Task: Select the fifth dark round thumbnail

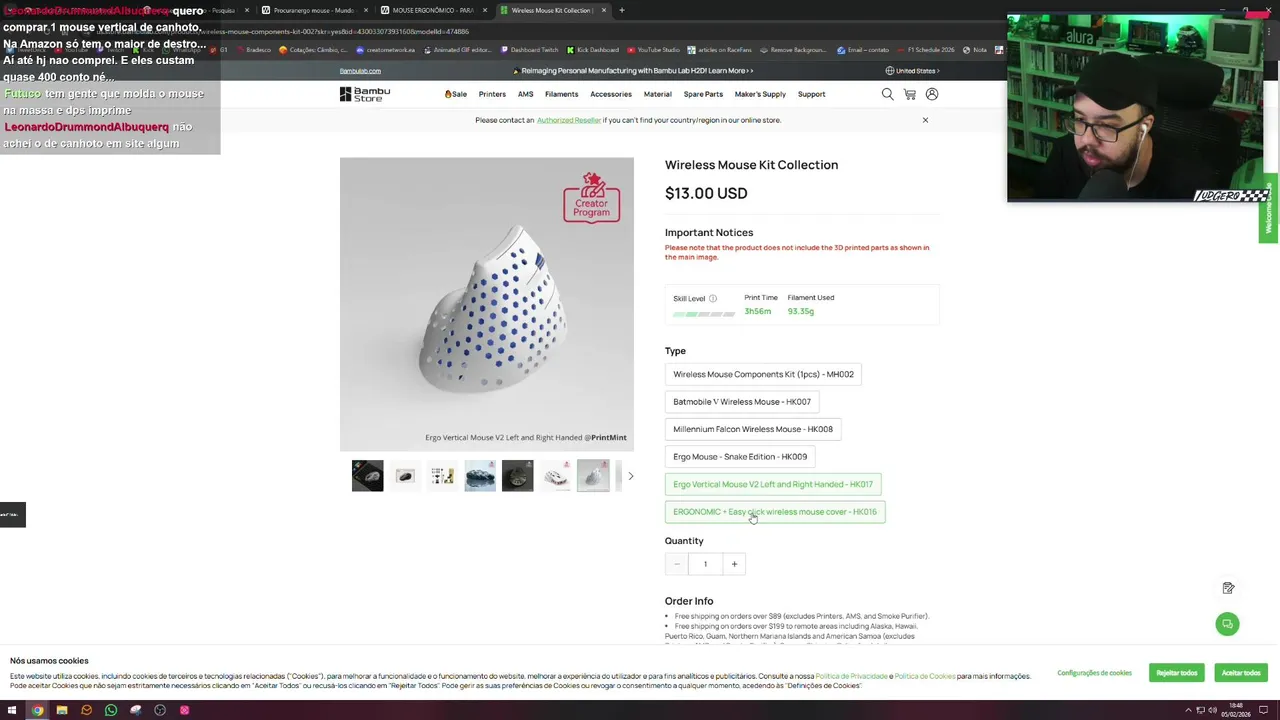Action: pyautogui.click(x=517, y=476)
